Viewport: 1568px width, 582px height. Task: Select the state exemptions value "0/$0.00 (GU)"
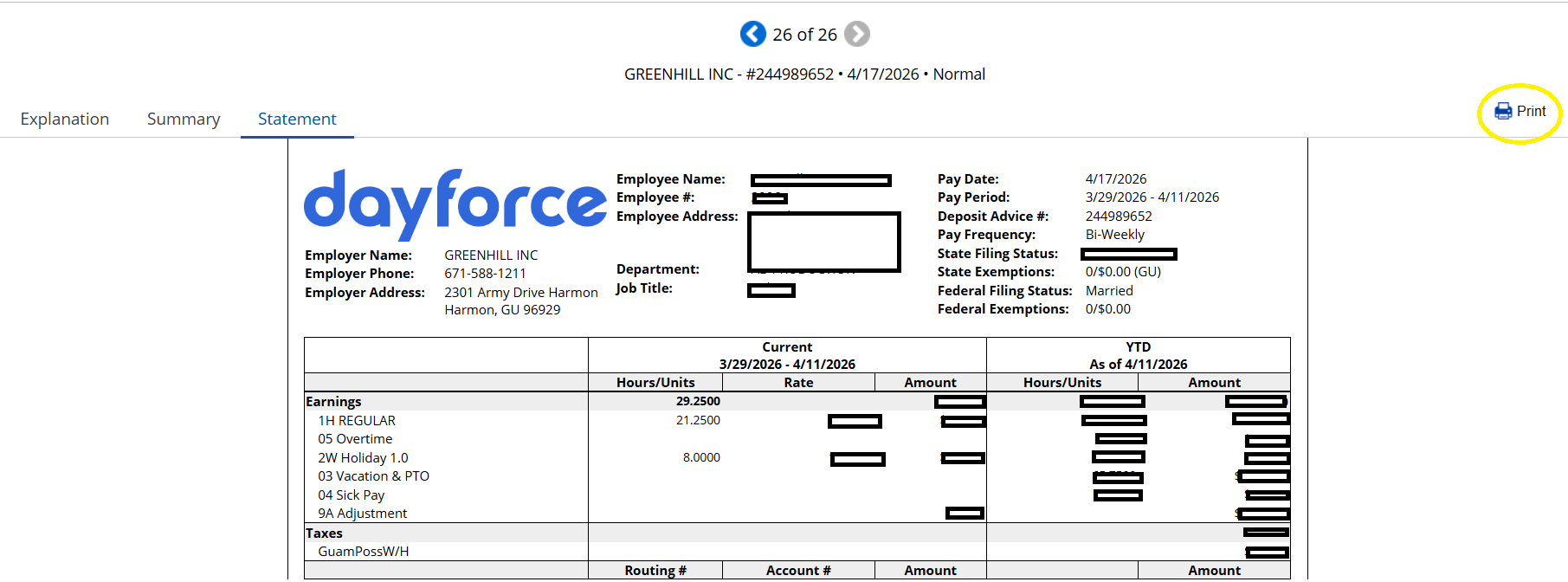pyautogui.click(x=1124, y=272)
